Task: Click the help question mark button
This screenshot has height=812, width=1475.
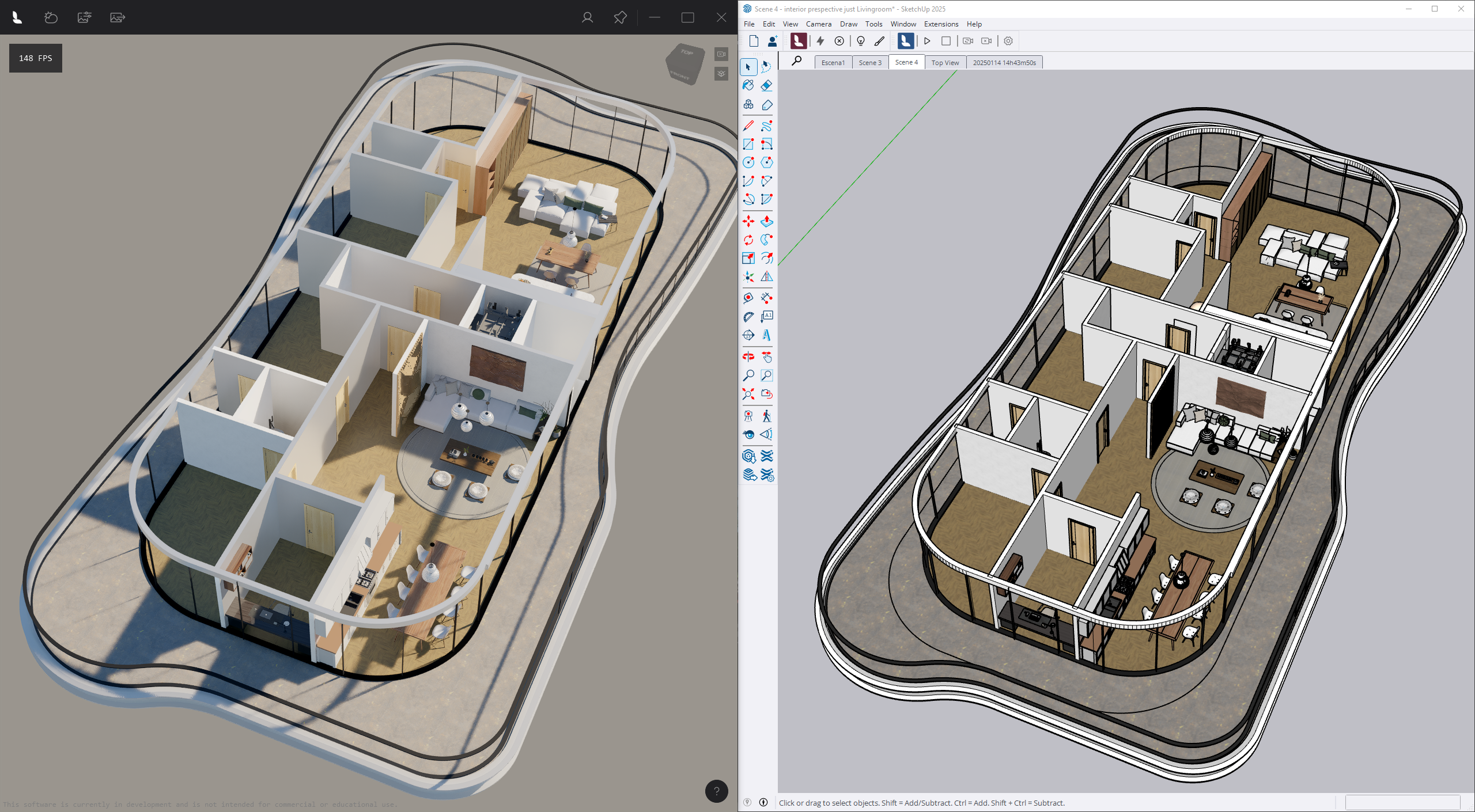Action: 716,791
